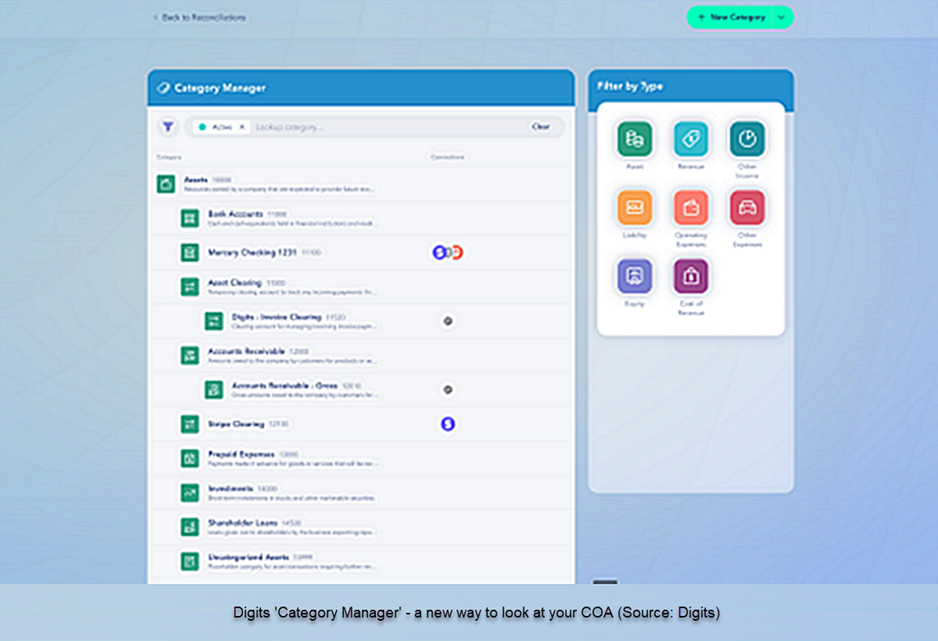This screenshot has height=641, width=938.
Task: Click the Bank Accounts category icon
Action: 190,218
